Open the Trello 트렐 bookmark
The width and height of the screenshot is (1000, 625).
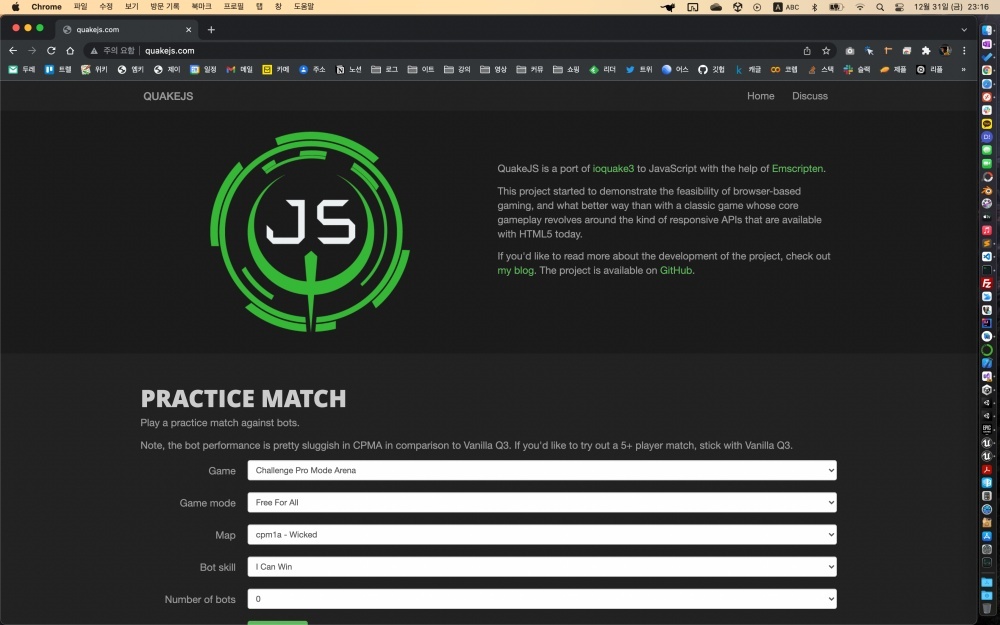pos(58,70)
